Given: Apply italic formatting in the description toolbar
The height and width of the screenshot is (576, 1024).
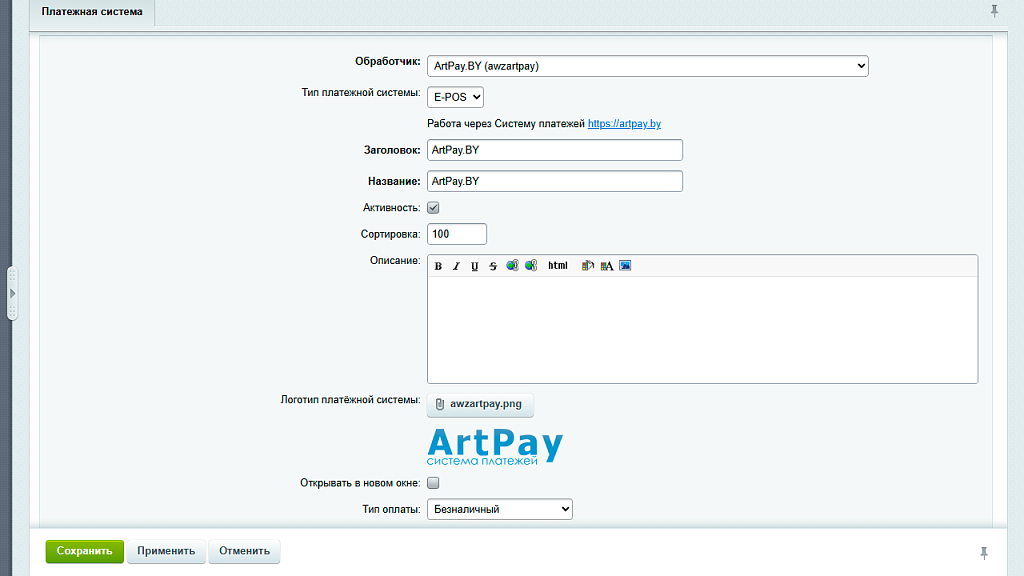Looking at the screenshot, I should pos(456,265).
